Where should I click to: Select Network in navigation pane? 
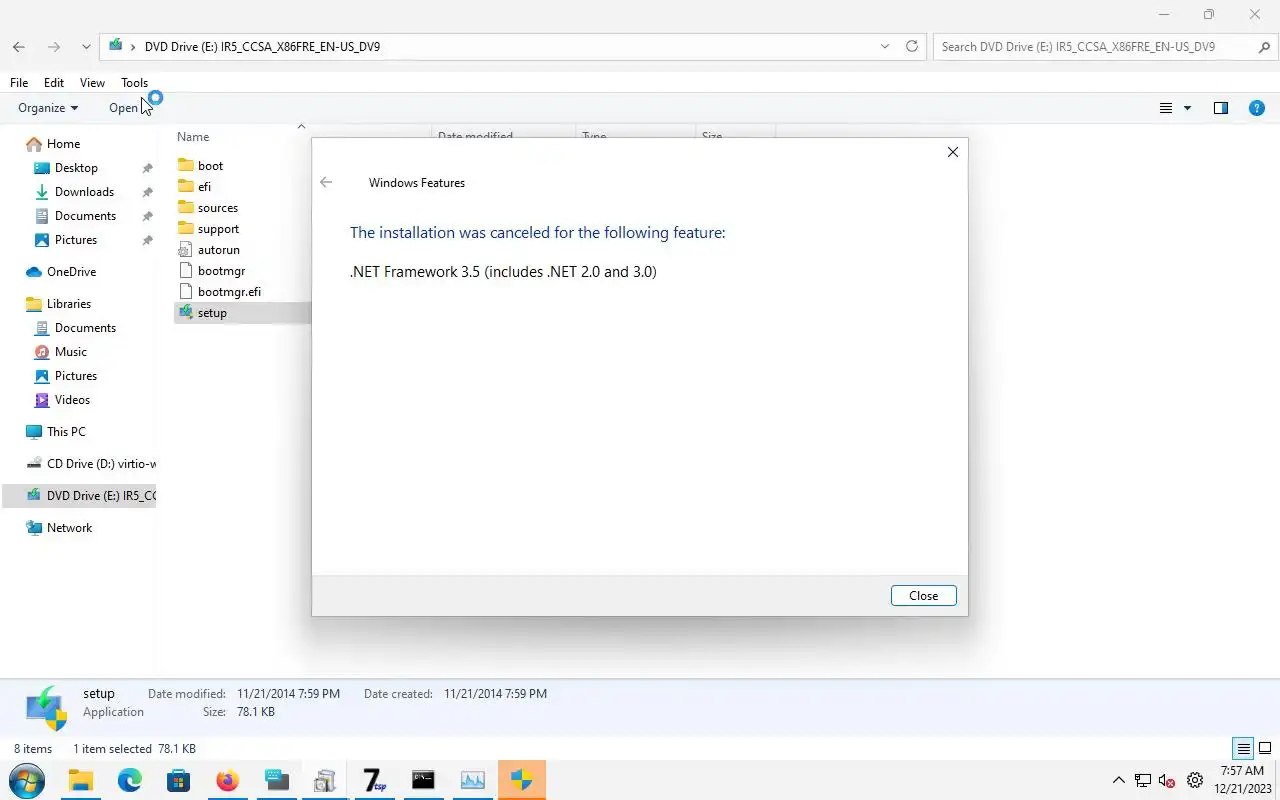[69, 528]
